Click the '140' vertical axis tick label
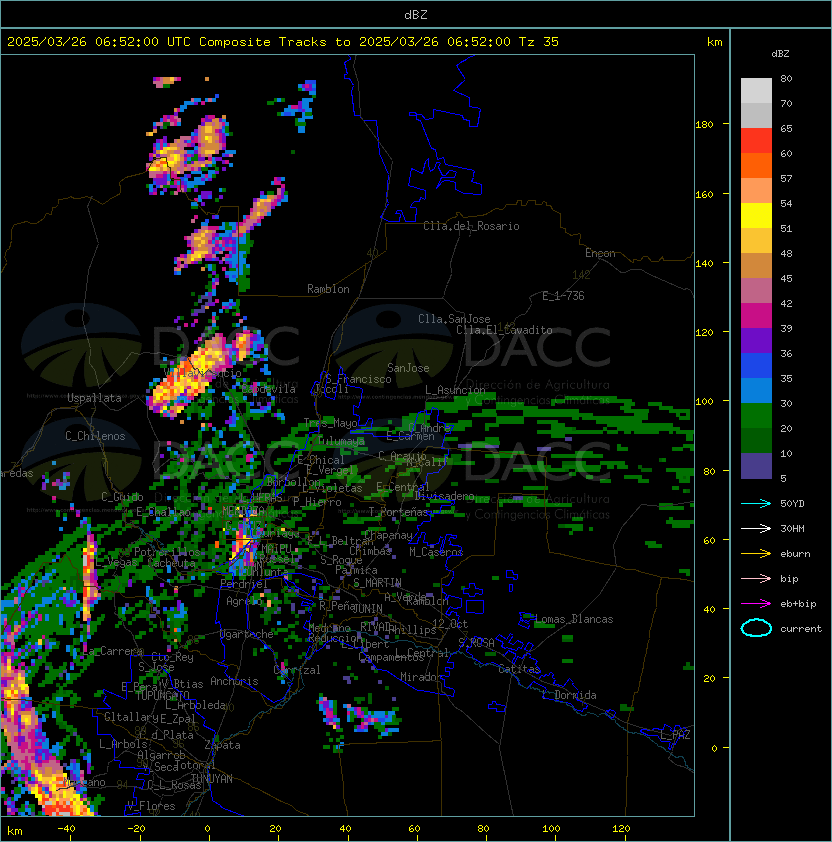The width and height of the screenshot is (832, 842). (704, 264)
